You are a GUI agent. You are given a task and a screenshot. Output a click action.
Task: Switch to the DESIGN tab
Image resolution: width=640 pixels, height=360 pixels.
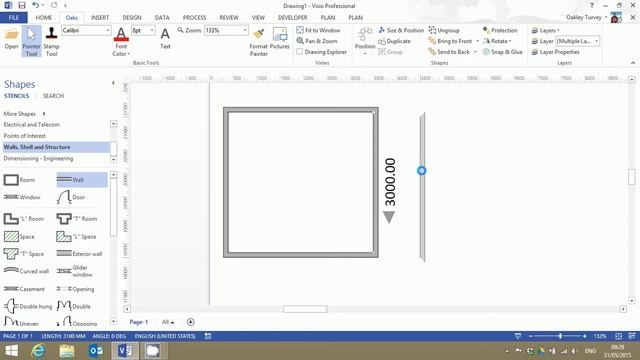click(132, 18)
